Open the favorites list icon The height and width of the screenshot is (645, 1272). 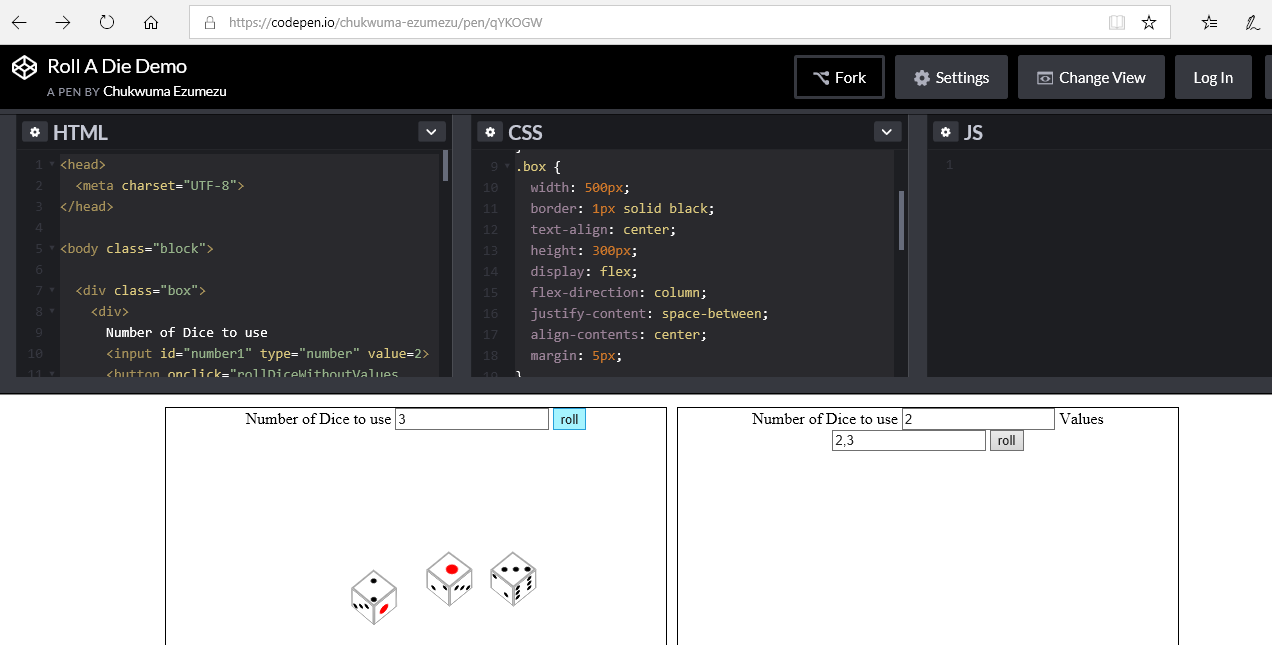[1209, 22]
